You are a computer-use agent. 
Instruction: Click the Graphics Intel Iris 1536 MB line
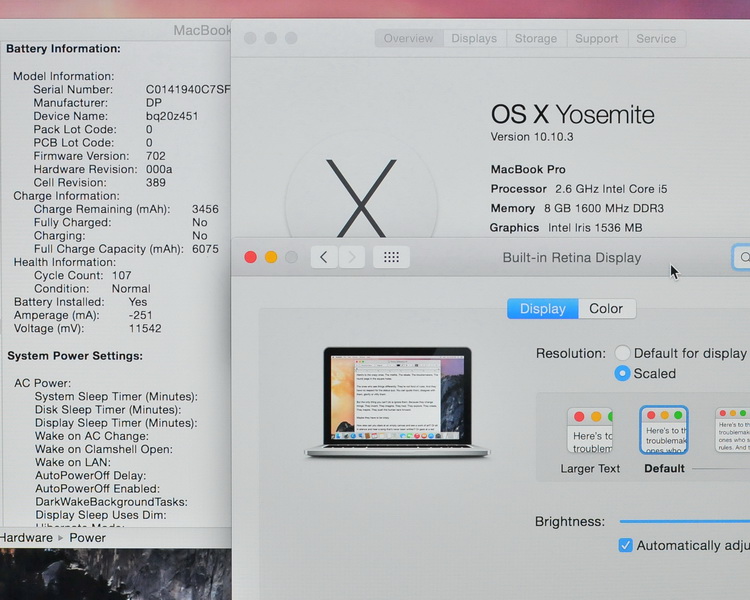tap(566, 228)
